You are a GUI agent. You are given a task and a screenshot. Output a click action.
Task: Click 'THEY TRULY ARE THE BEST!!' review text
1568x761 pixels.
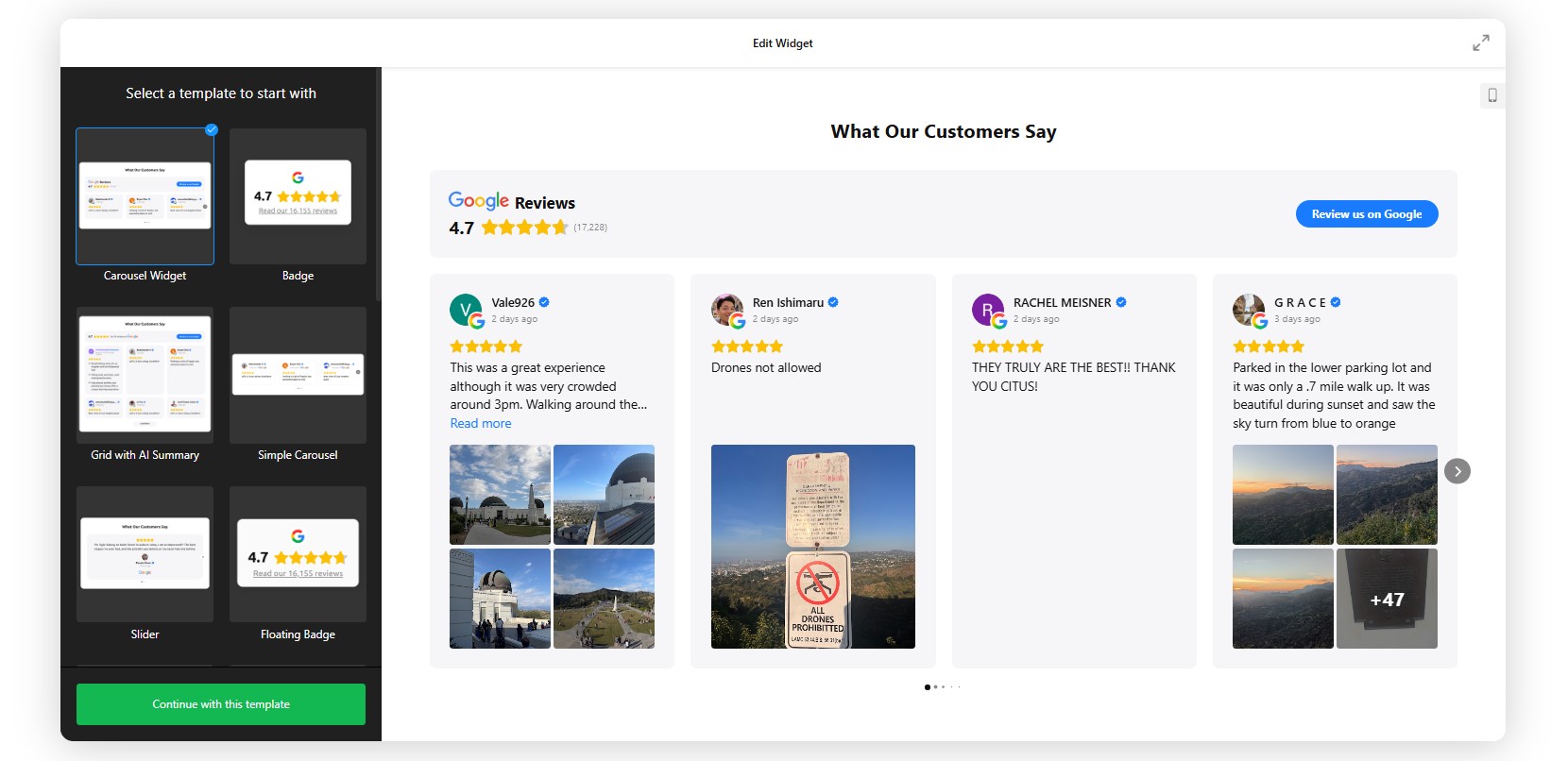pyautogui.click(x=1074, y=377)
